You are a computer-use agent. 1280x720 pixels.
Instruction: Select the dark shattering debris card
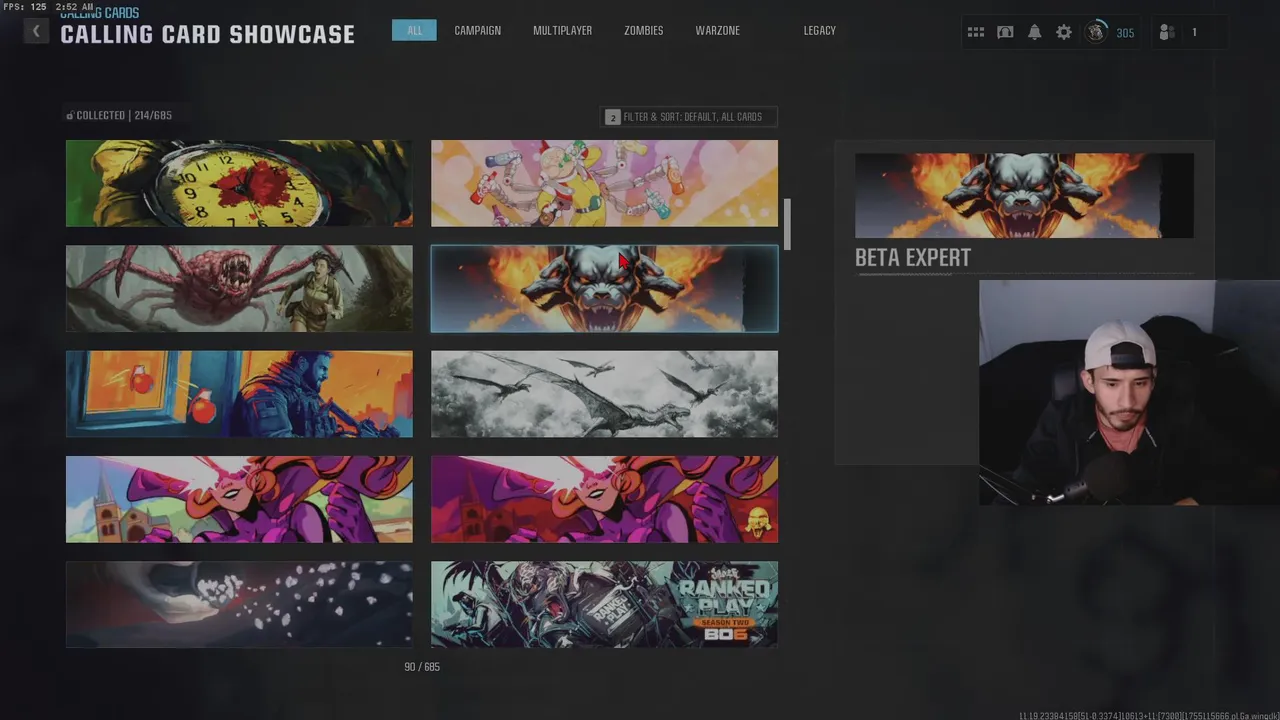(x=239, y=604)
